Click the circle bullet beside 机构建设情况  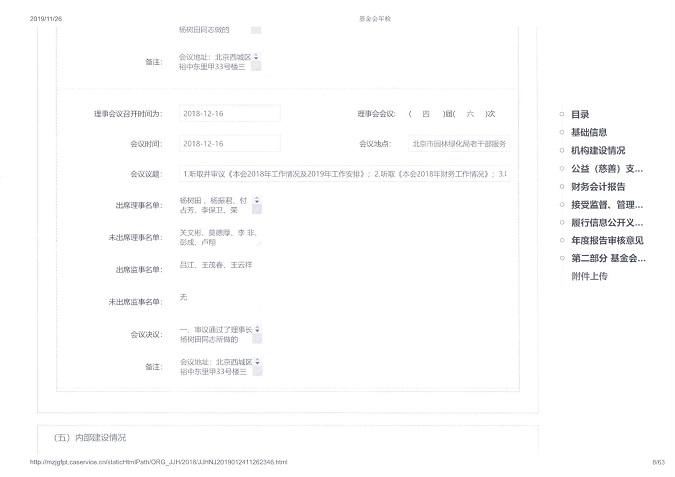pyautogui.click(x=562, y=150)
